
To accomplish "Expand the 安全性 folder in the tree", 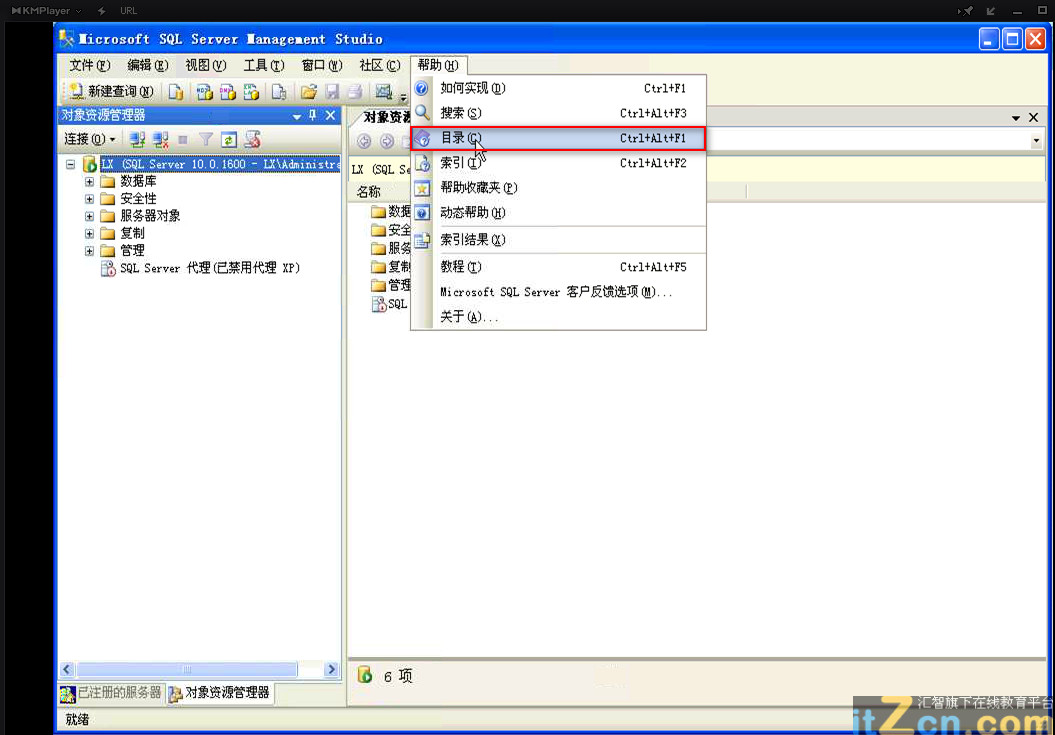I will click(89, 199).
